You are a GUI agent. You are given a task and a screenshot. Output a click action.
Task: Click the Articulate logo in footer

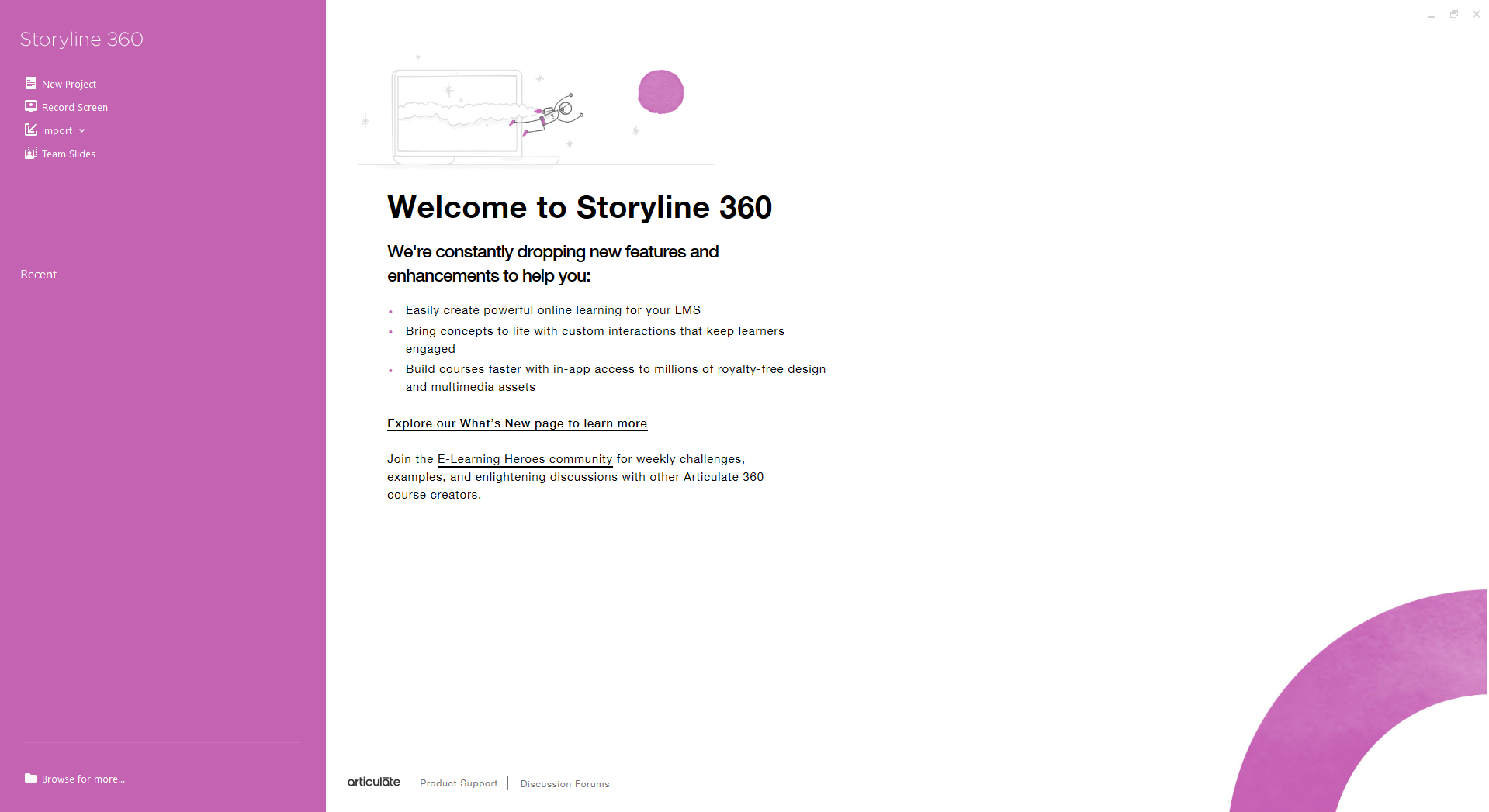click(x=374, y=782)
